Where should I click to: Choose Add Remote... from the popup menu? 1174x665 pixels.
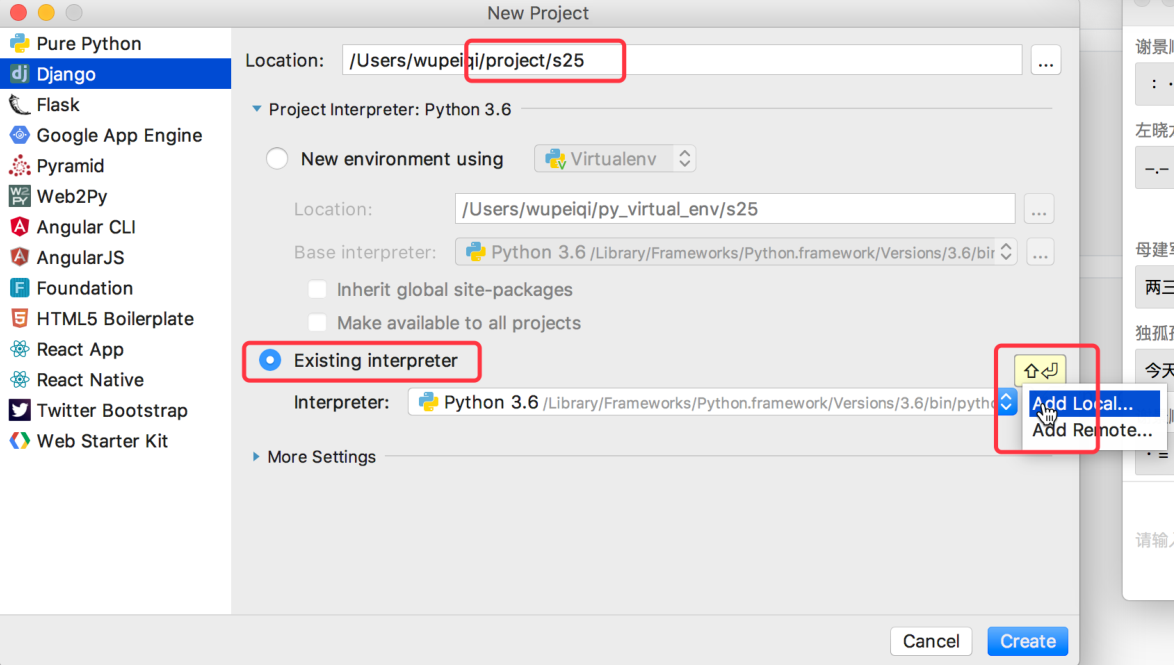click(1092, 431)
